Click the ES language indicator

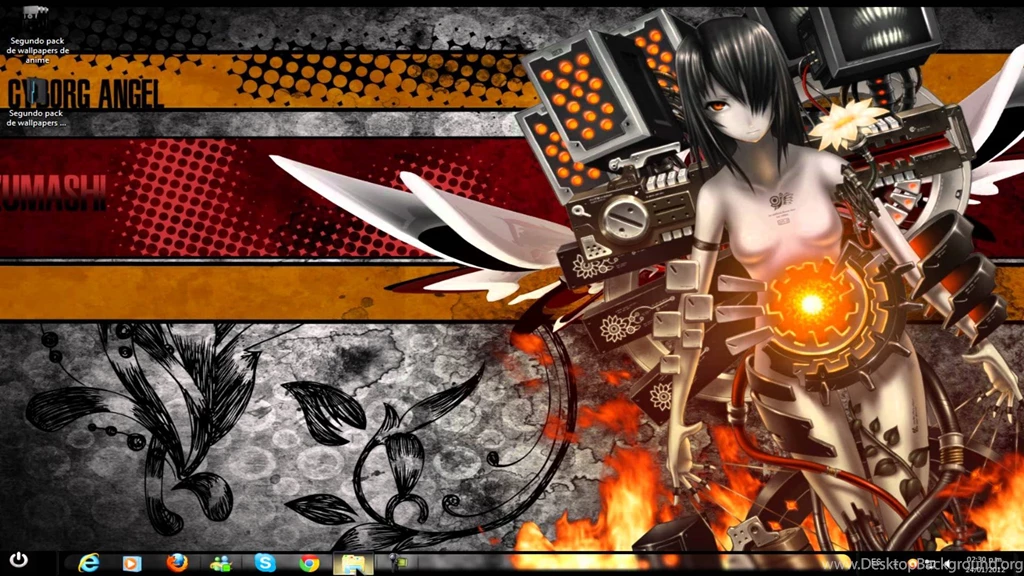click(x=876, y=563)
